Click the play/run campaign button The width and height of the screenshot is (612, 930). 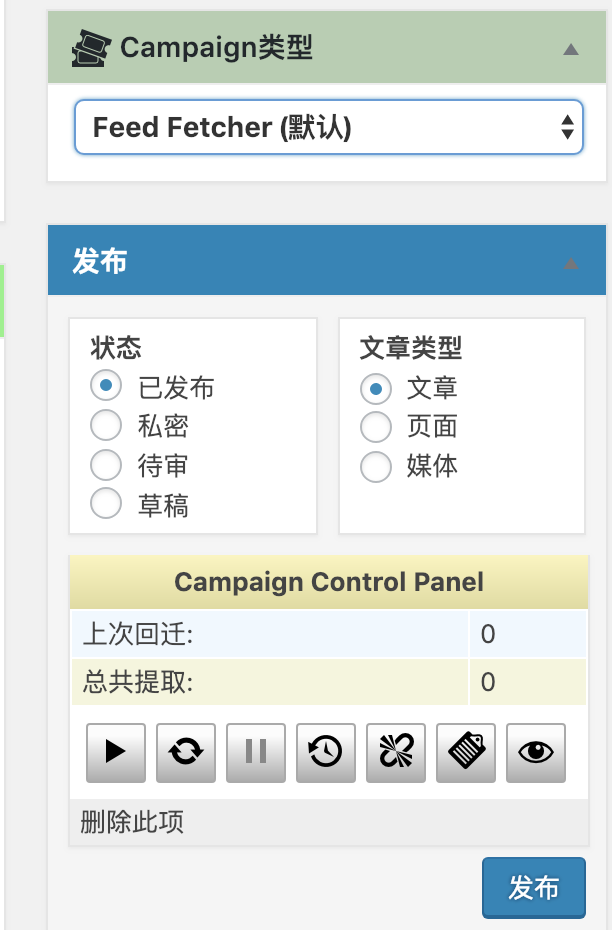pos(116,752)
